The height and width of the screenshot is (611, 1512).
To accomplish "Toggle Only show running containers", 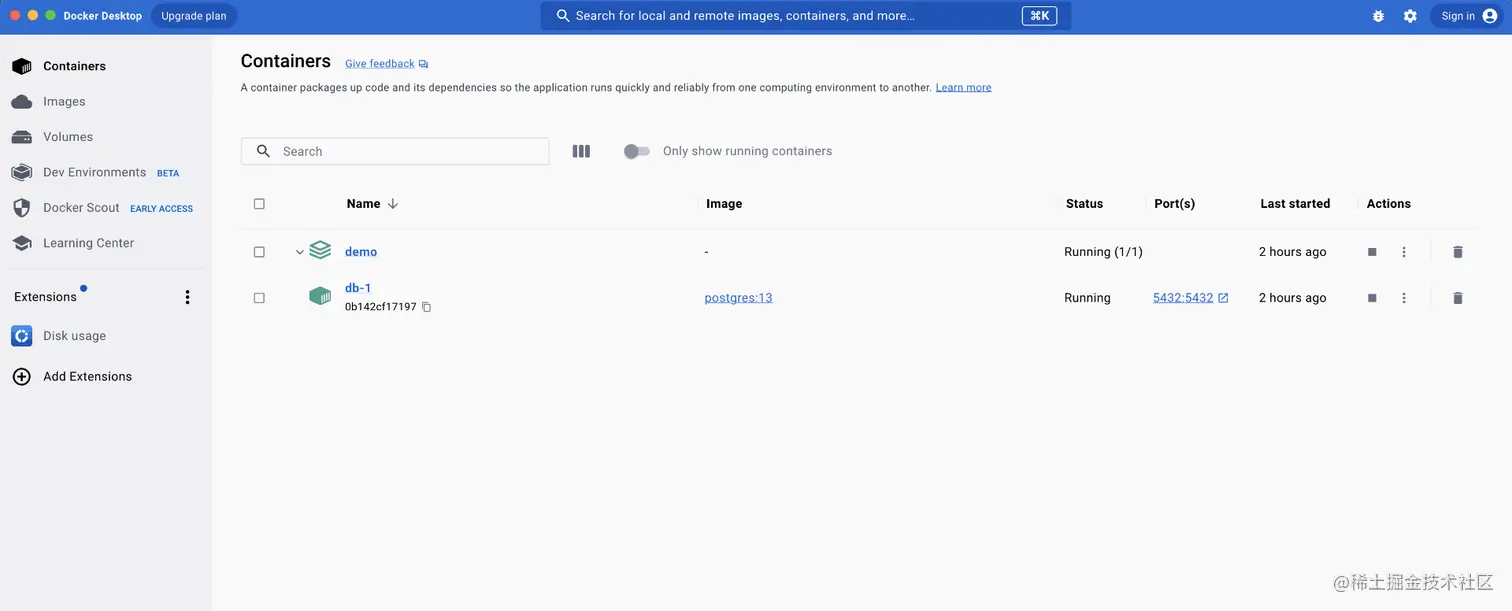I will click(x=636, y=151).
